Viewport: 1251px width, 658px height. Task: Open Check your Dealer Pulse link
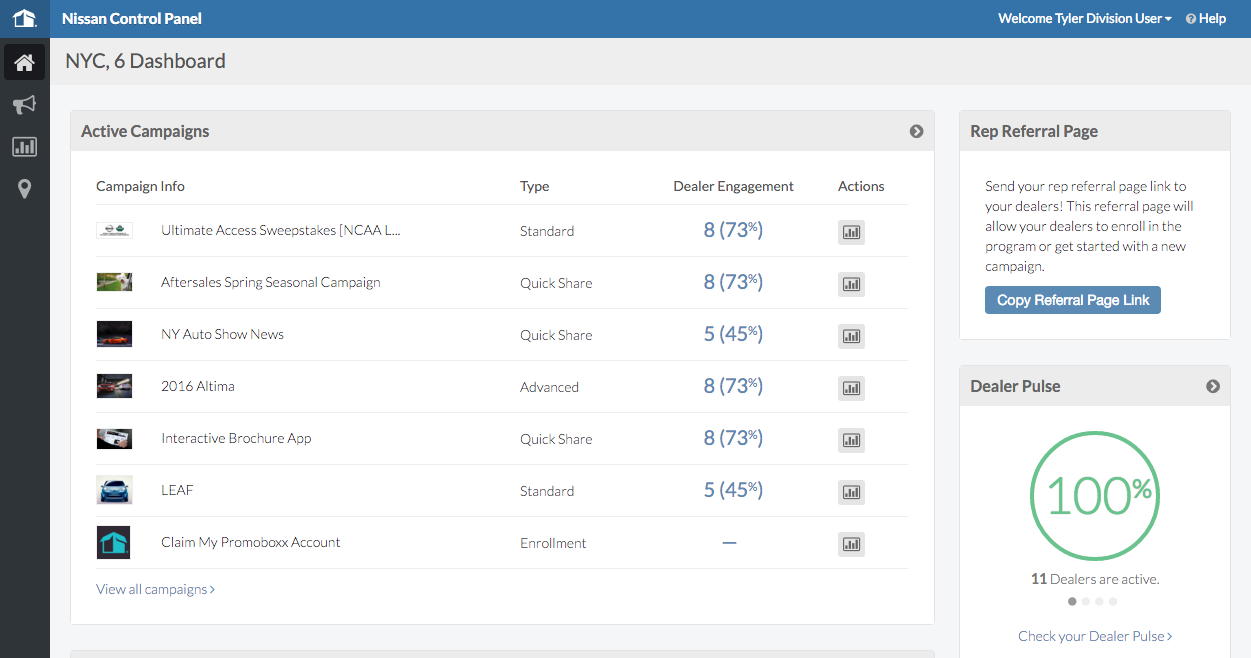1095,636
